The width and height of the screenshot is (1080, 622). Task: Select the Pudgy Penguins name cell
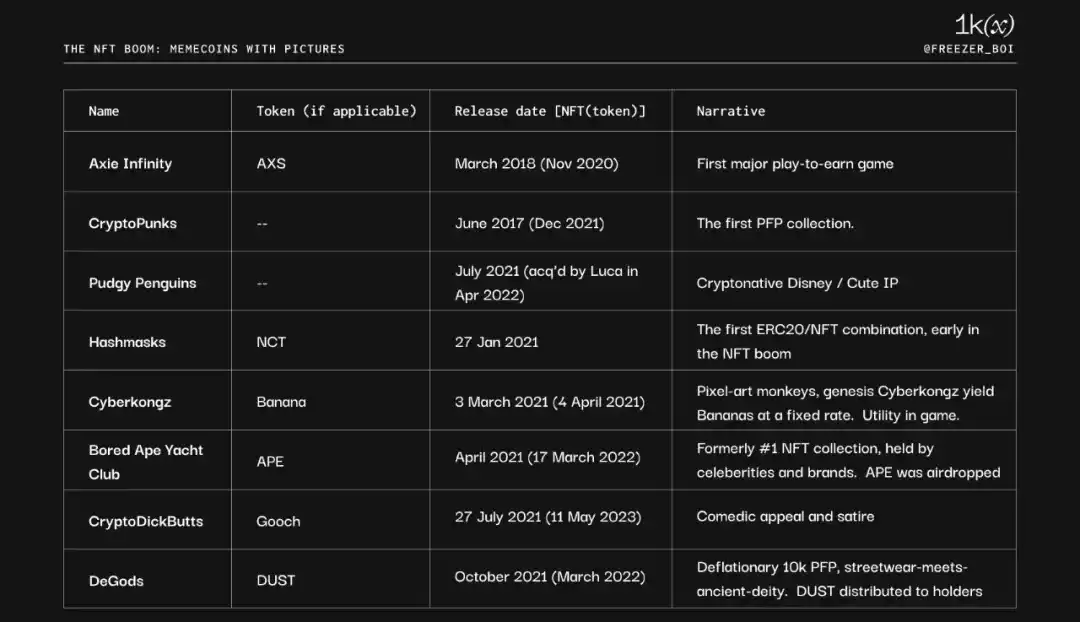(x=143, y=283)
